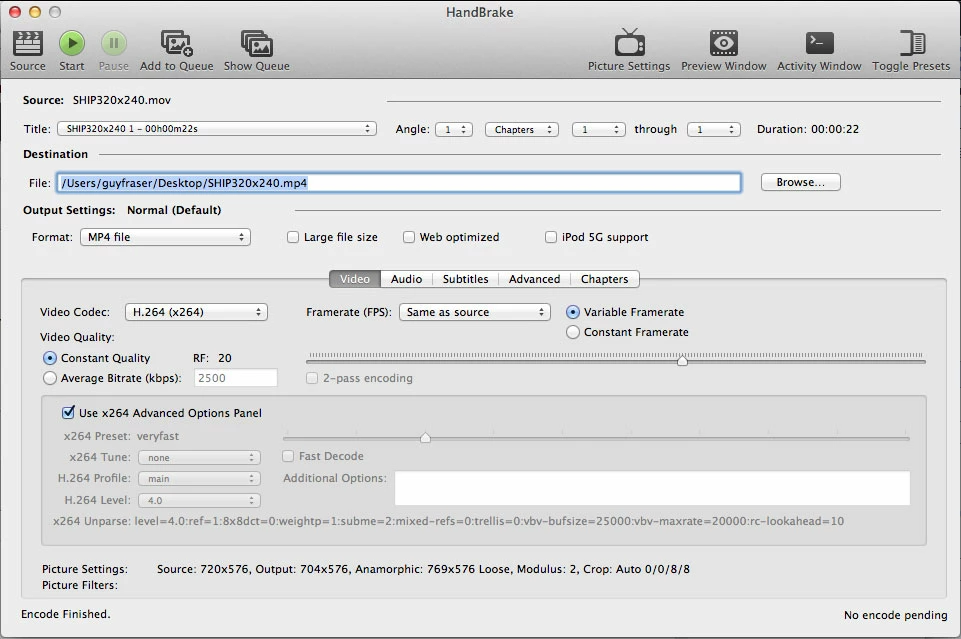961x639 pixels.
Task: Select Average Bitrate (kbps) radio button
Action: click(x=50, y=378)
